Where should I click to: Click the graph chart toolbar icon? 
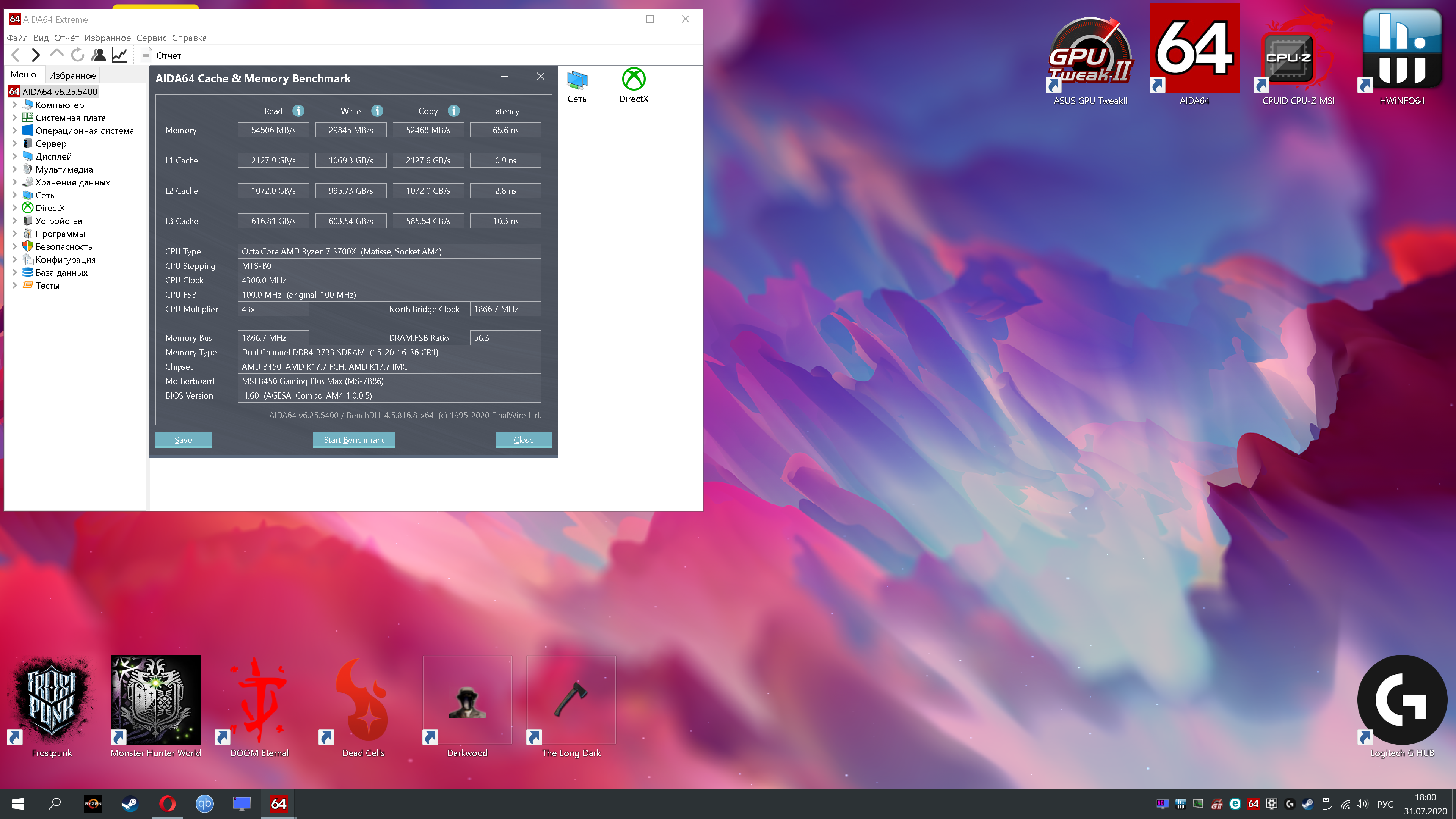pos(119,55)
